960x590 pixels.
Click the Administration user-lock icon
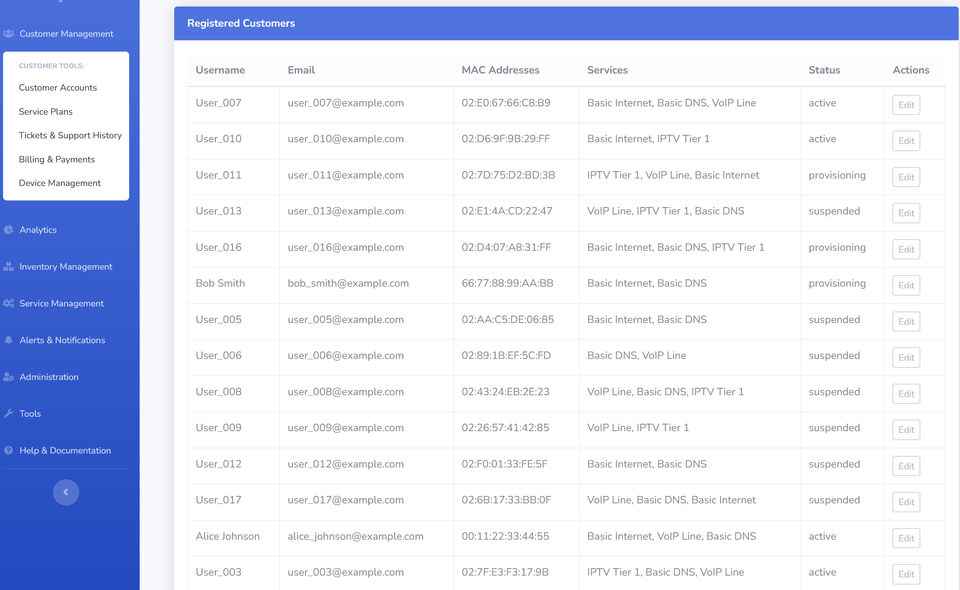[9, 377]
